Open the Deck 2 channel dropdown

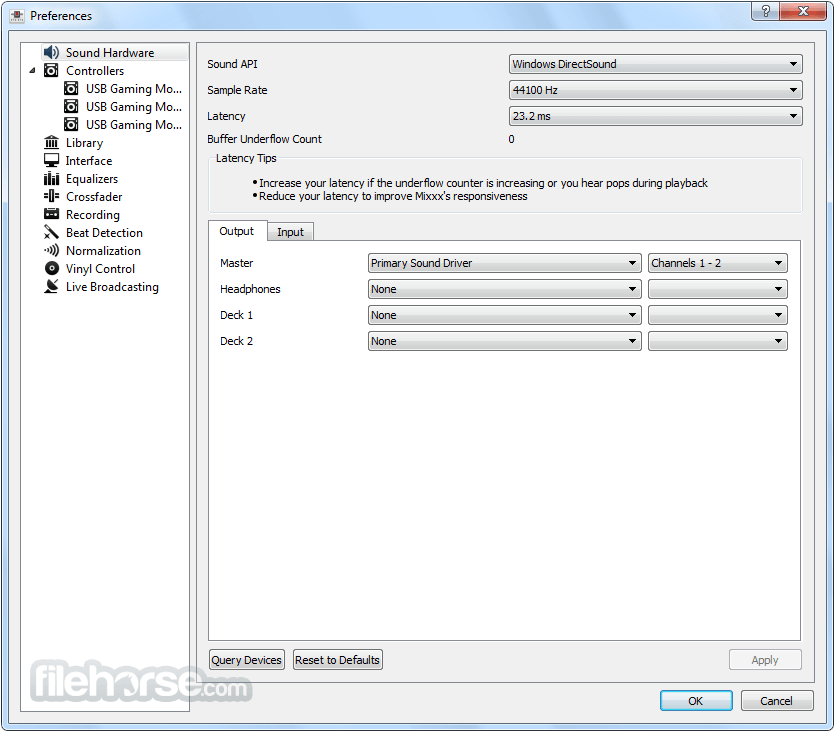click(717, 341)
